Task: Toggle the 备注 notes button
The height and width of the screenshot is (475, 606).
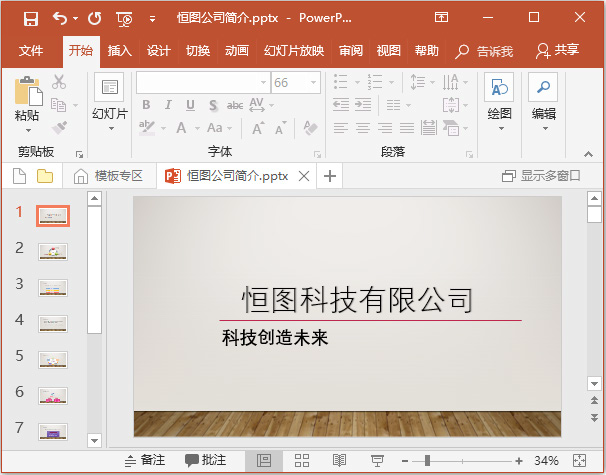Action: pyautogui.click(x=145, y=460)
